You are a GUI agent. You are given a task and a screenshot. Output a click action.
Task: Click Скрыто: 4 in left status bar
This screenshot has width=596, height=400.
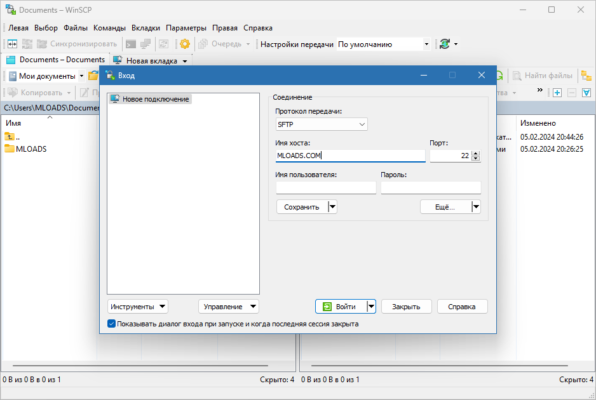tap(277, 379)
